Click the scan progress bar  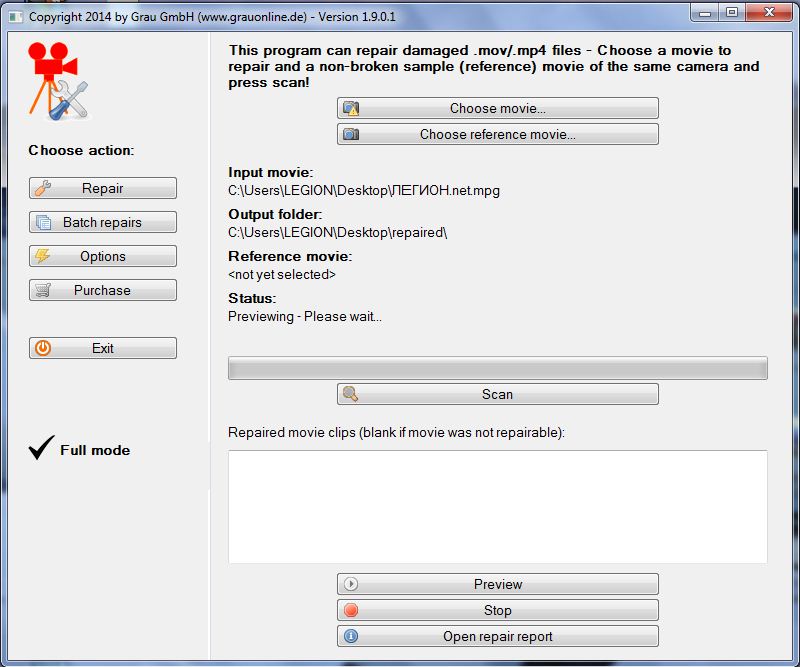coord(497,368)
